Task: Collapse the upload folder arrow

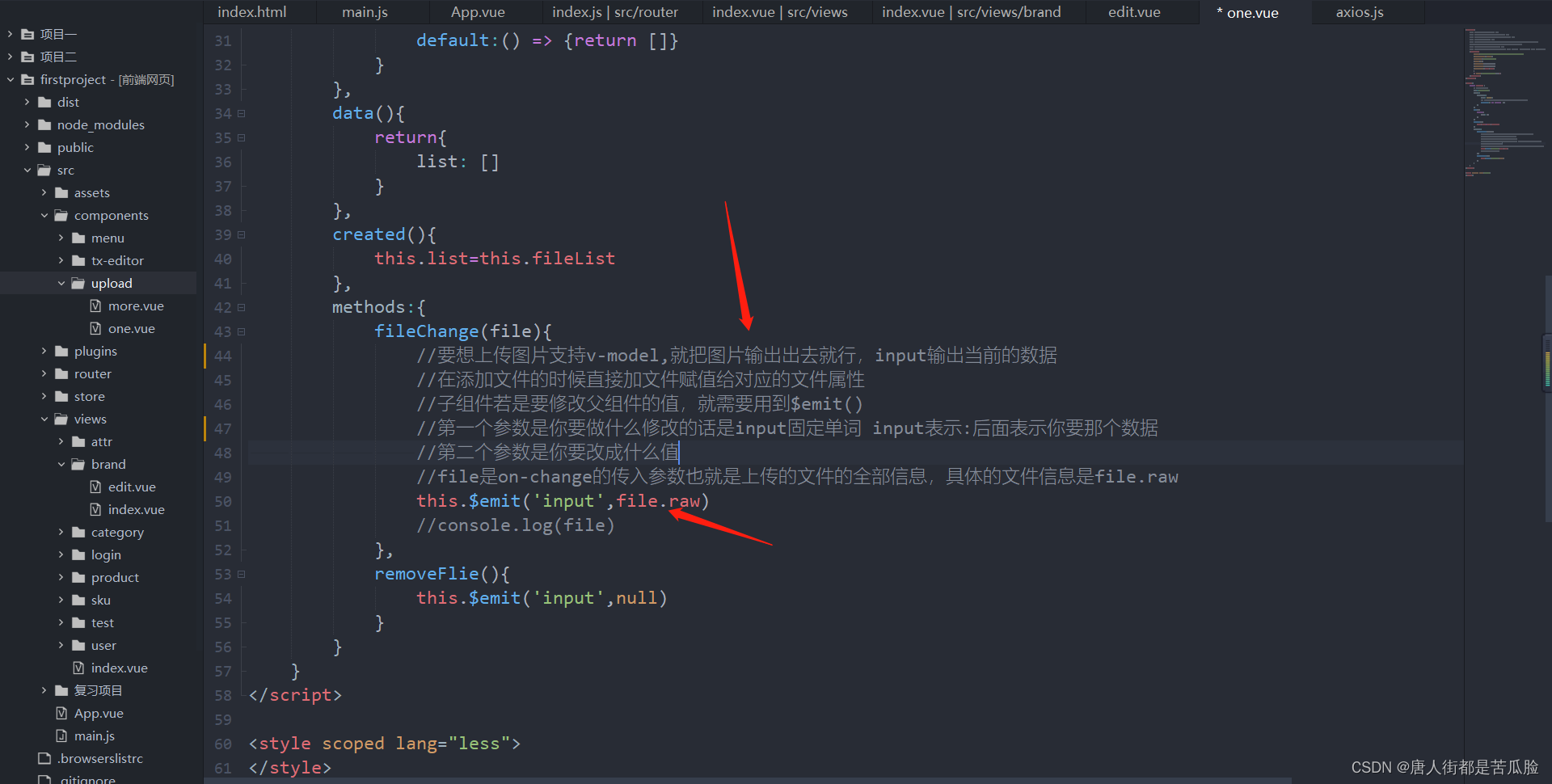Action: 61,283
